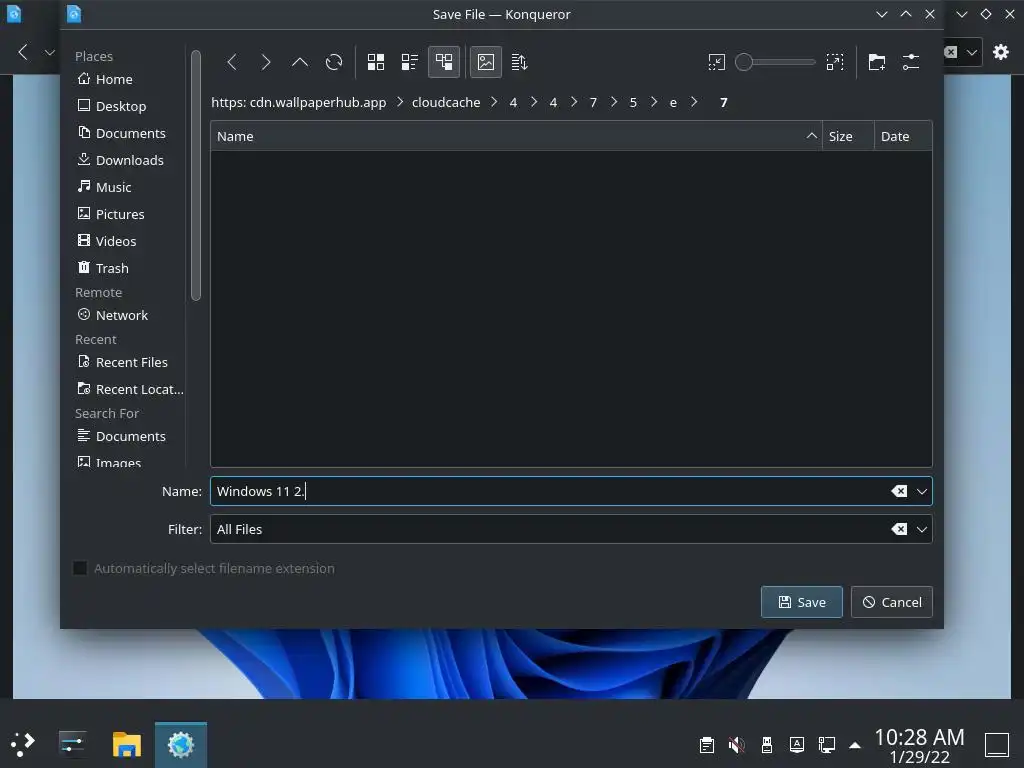
Task: Expand hidden system tray icons arrow
Action: point(855,745)
